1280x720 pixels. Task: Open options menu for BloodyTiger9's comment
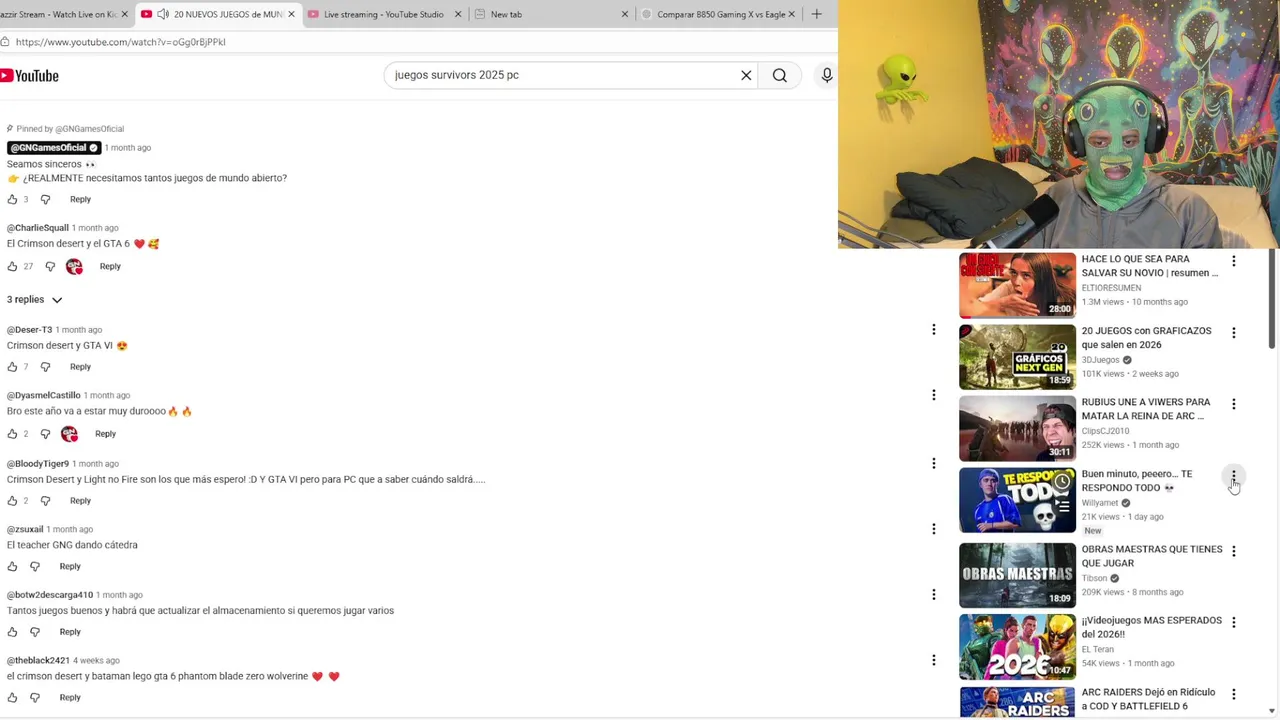(x=934, y=463)
